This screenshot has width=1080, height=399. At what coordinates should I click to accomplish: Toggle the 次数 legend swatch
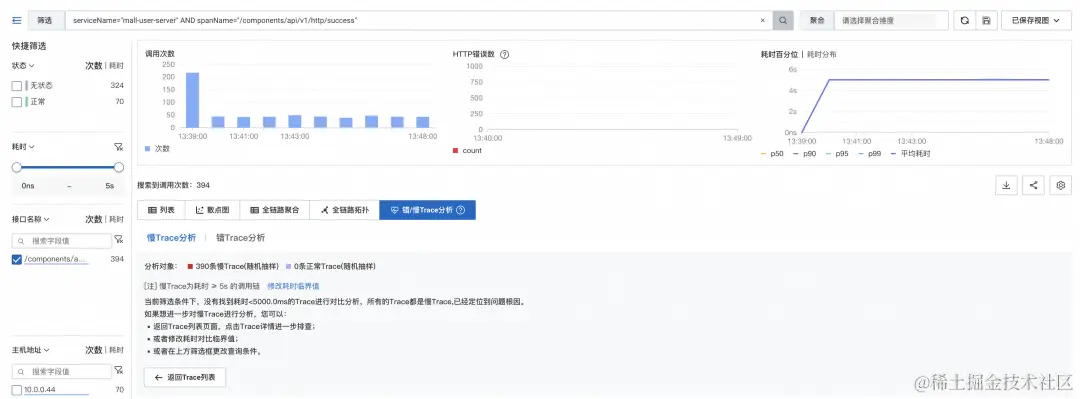[x=148, y=148]
